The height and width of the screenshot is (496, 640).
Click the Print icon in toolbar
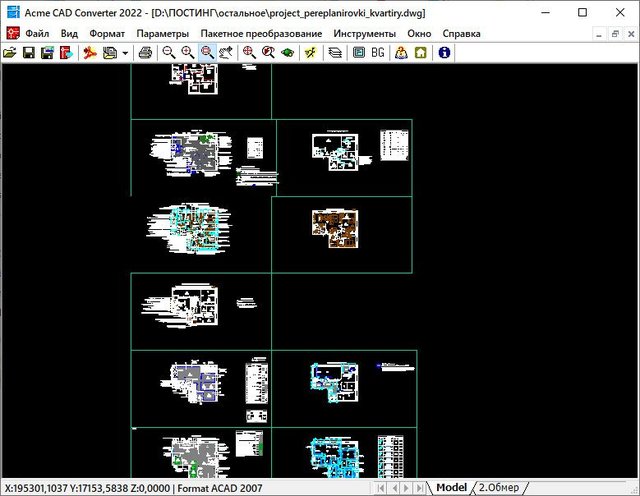point(145,52)
